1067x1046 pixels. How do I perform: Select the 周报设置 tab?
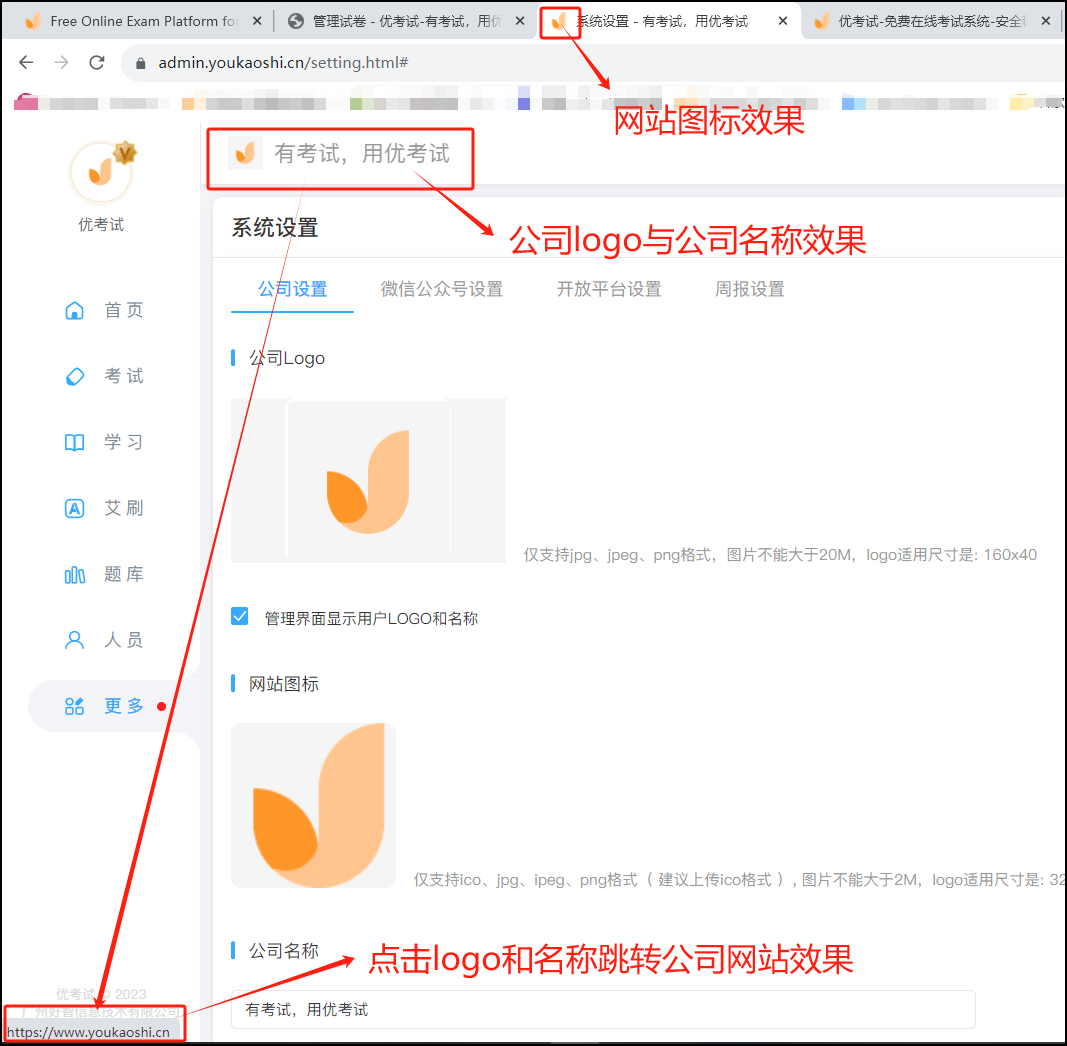(749, 289)
